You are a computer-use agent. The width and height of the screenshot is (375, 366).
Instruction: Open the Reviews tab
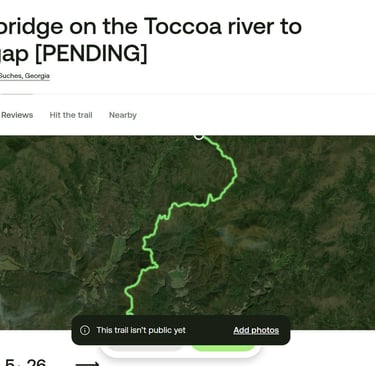coord(17,115)
